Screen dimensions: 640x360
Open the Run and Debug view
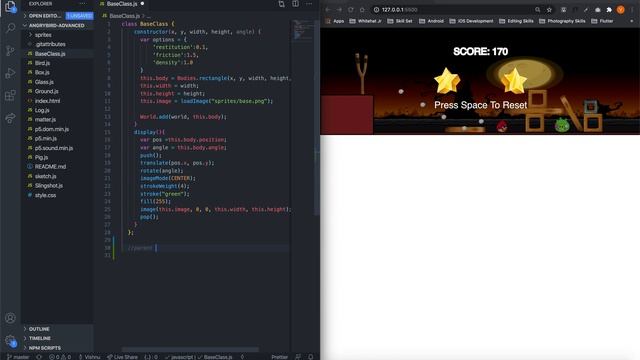[10, 73]
